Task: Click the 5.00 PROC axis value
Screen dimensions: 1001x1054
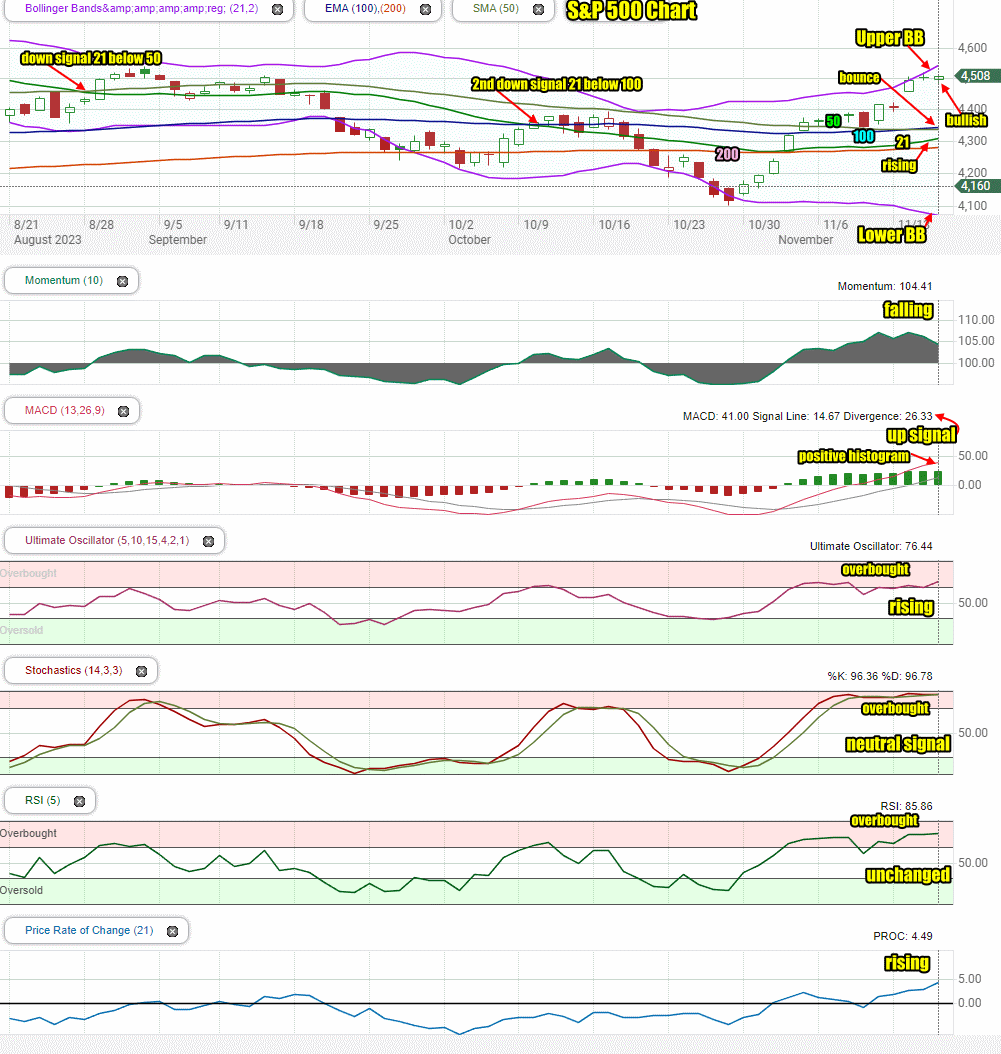Action: pyautogui.click(x=969, y=979)
